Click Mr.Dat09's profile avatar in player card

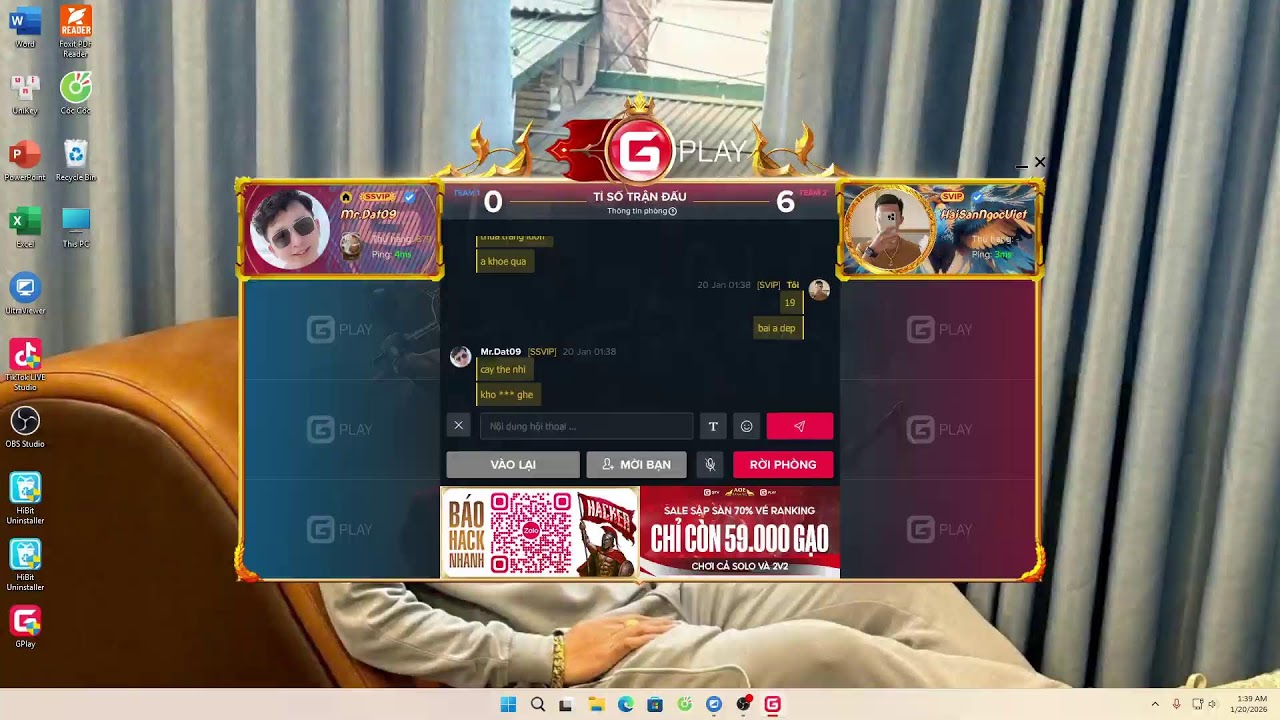tap(290, 229)
